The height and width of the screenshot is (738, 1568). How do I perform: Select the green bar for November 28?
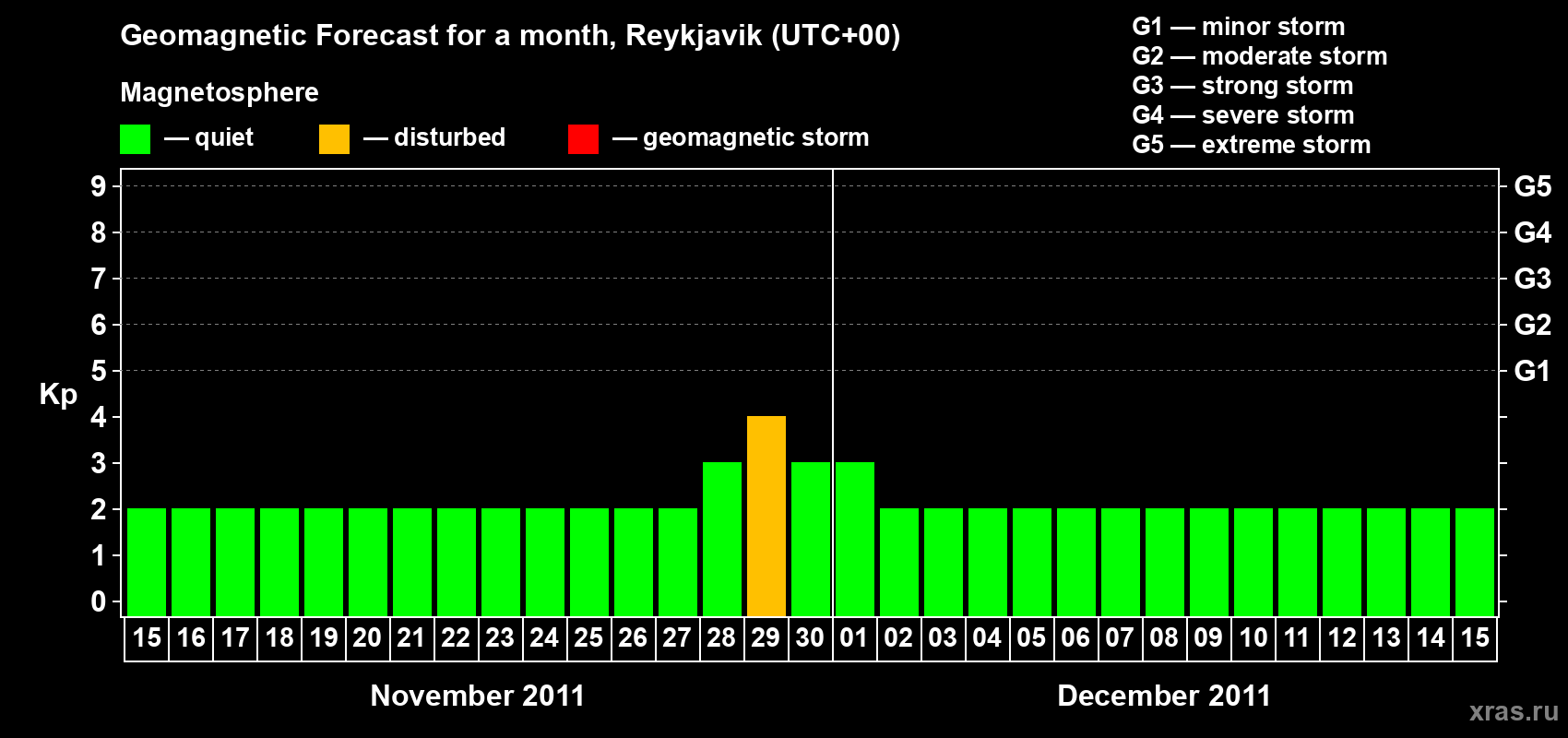pos(722,539)
